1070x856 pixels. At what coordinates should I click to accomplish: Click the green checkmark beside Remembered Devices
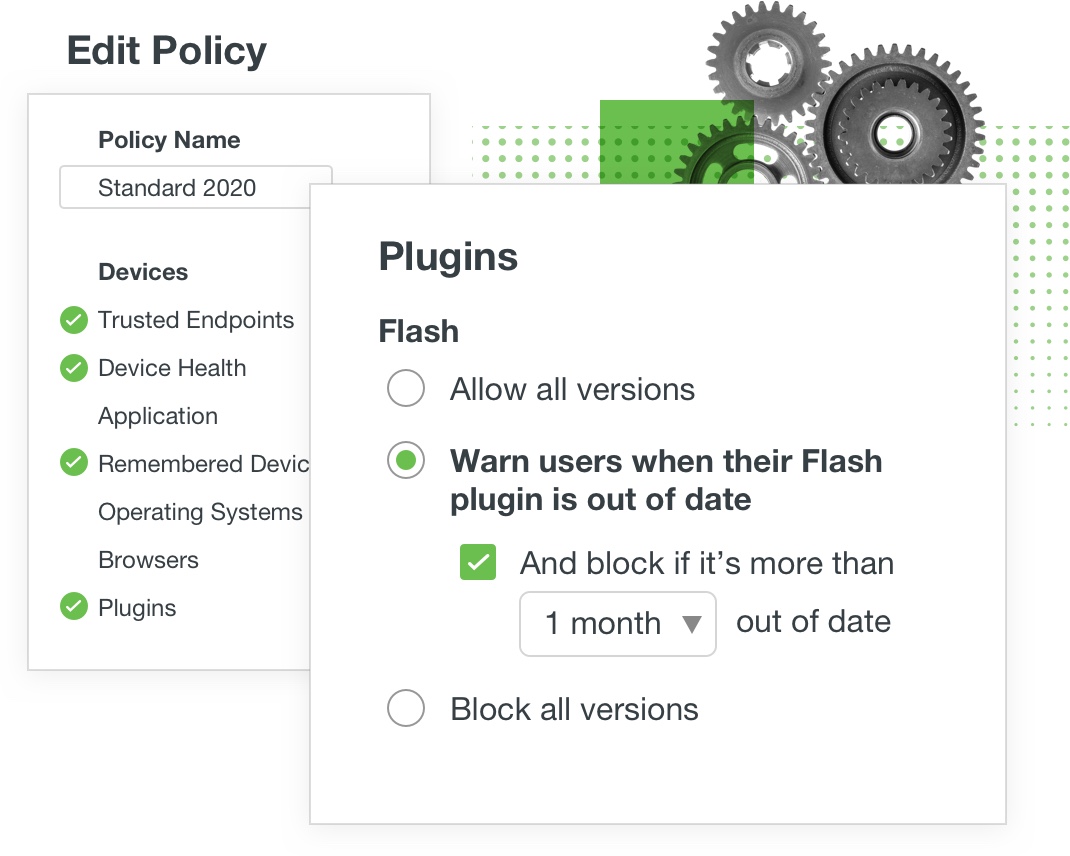click(74, 464)
